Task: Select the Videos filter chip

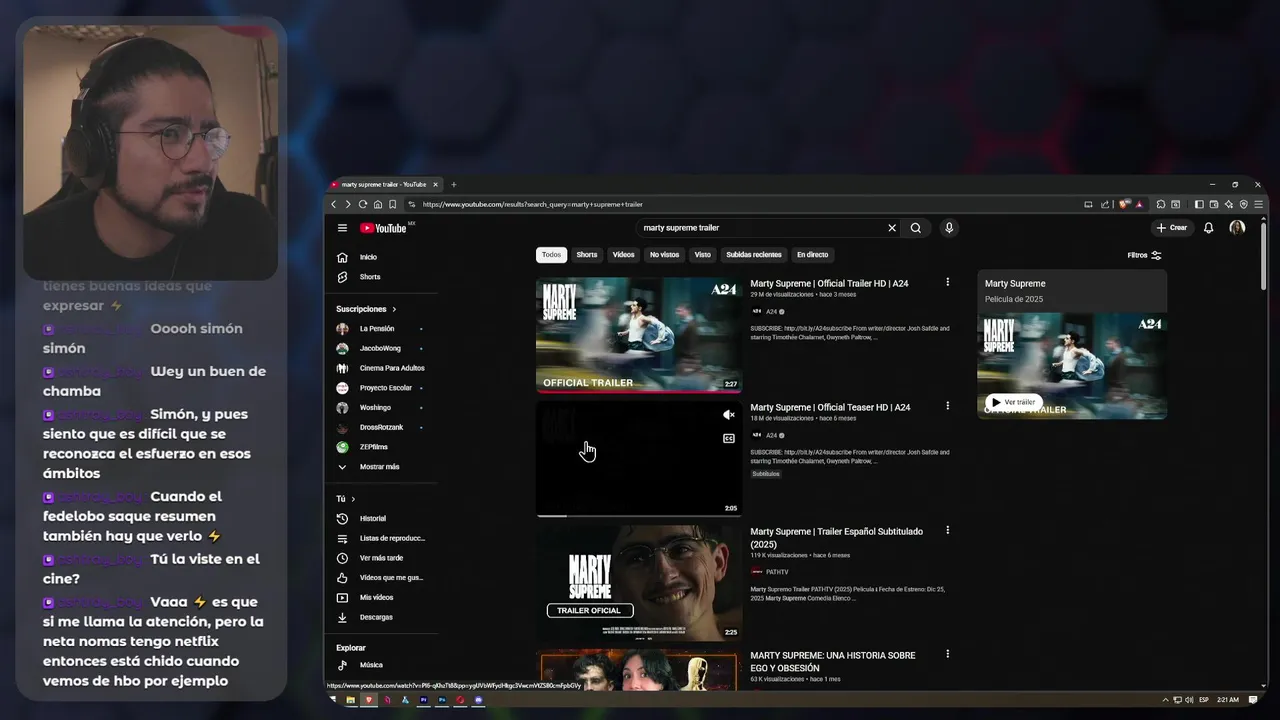Action: [624, 255]
